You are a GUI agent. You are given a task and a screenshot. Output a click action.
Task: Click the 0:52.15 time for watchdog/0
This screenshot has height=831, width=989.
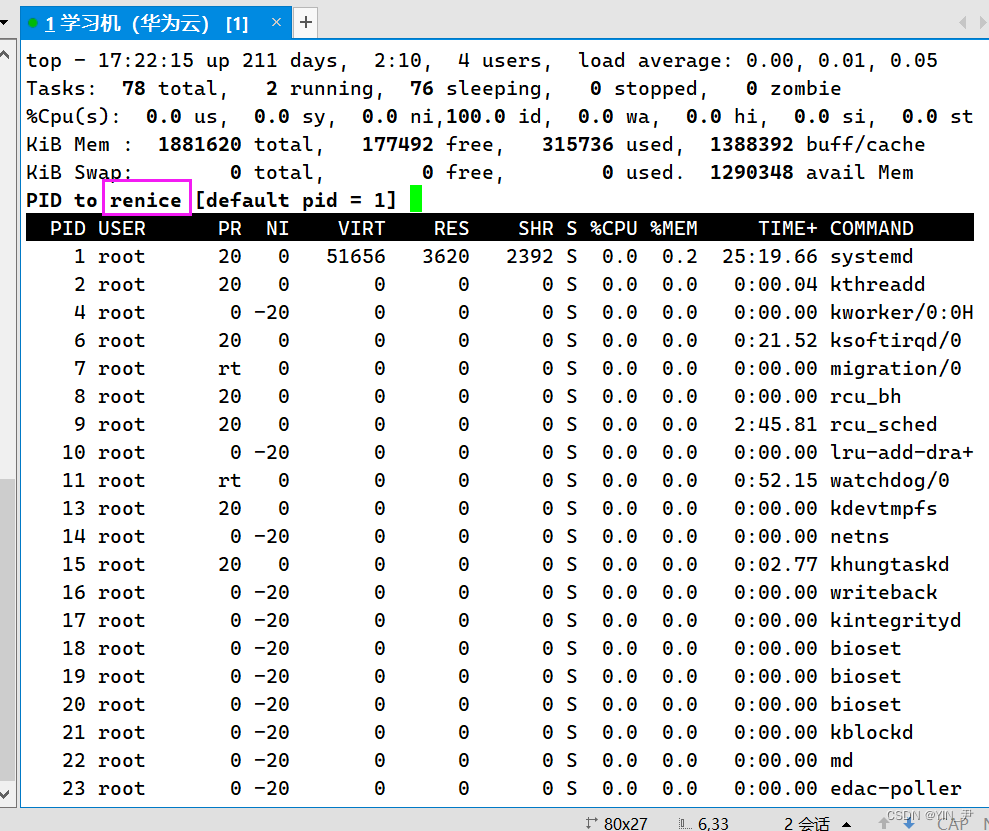776,480
